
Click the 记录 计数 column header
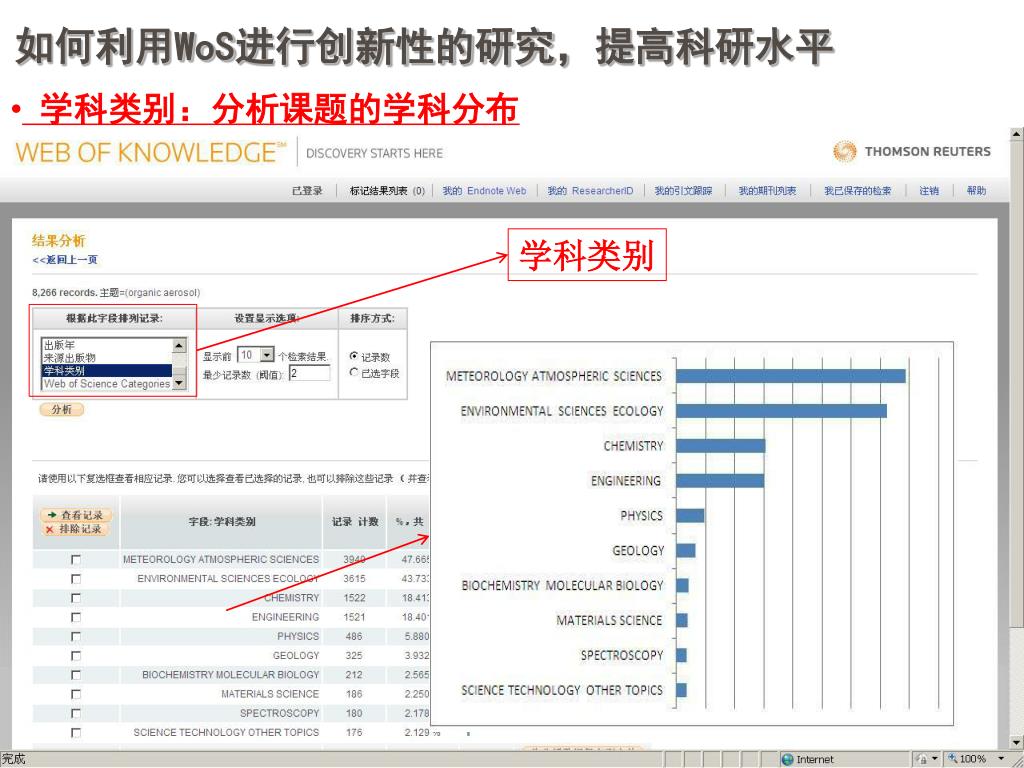coord(355,522)
